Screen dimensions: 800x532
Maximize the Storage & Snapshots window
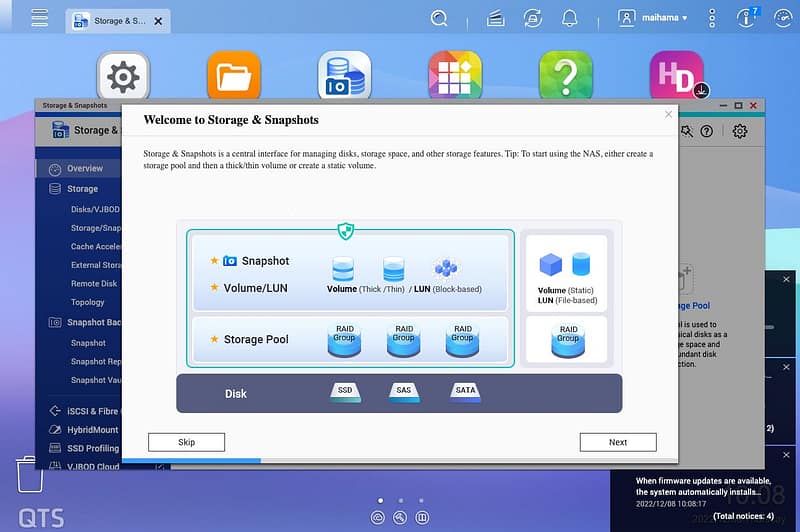pos(738,106)
